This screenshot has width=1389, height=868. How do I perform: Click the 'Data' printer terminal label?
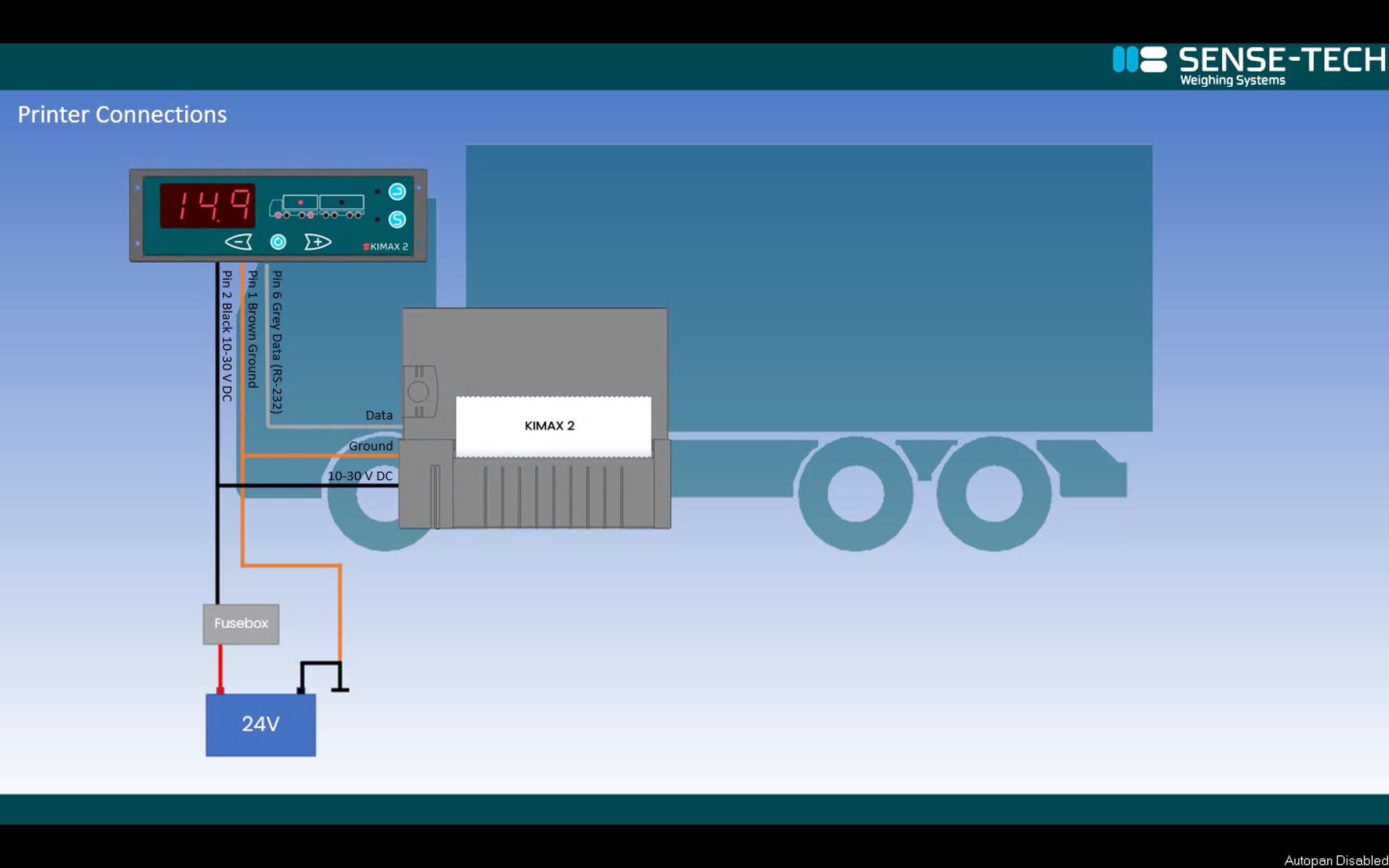(379, 415)
